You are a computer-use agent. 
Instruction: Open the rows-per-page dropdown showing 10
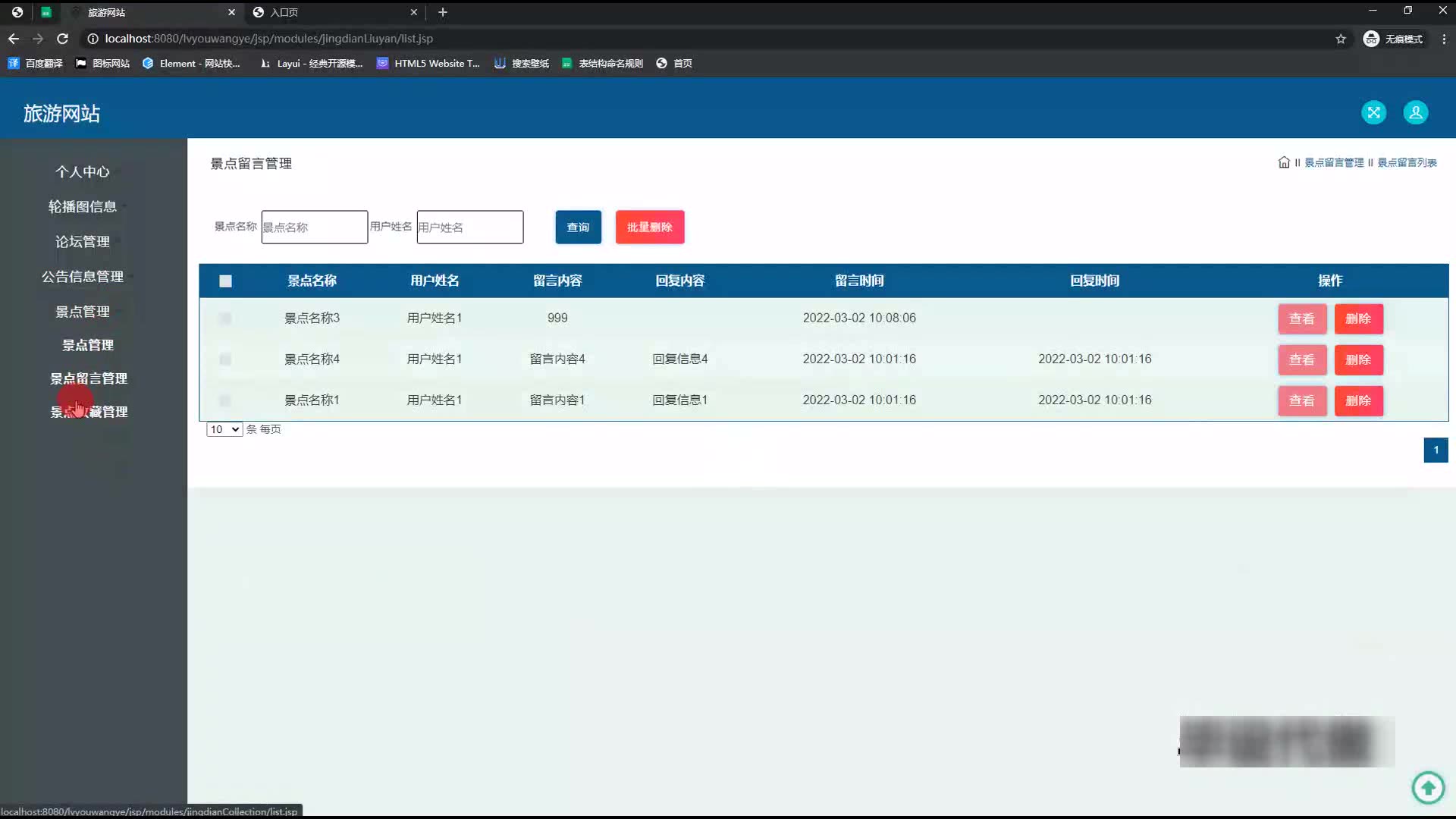[x=224, y=429]
